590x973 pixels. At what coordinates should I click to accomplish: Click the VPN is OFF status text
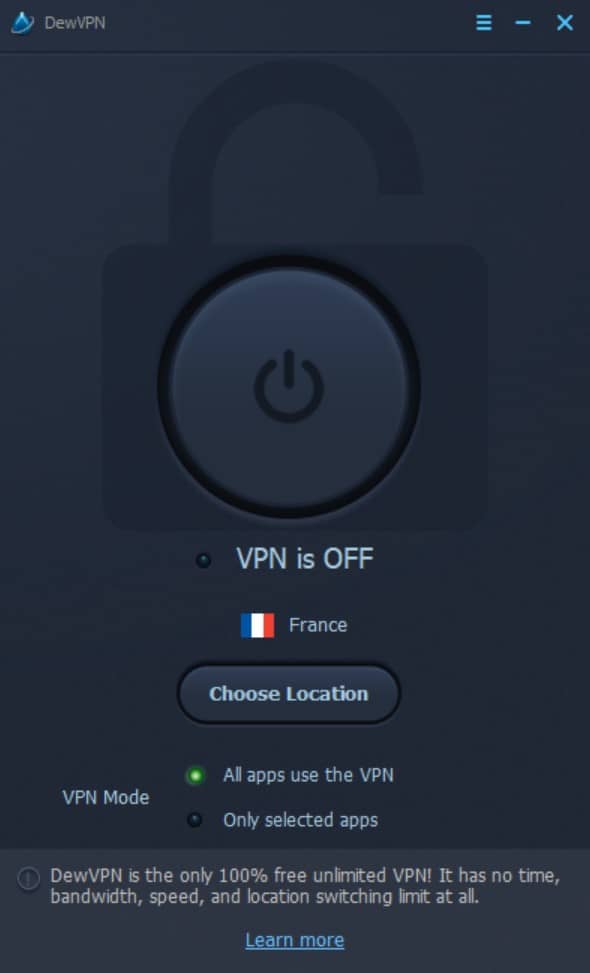[x=305, y=558]
